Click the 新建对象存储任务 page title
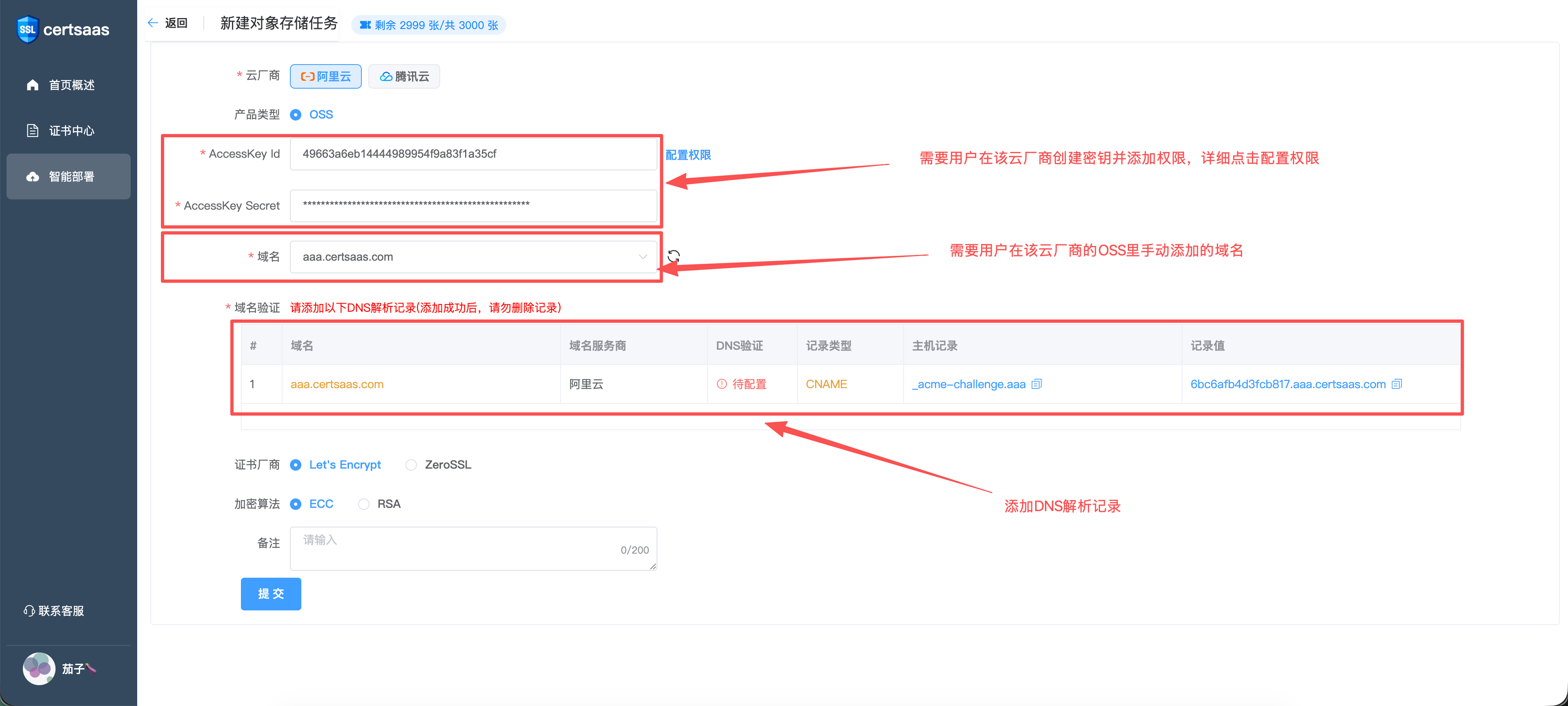This screenshot has height=706, width=1568. (279, 23)
